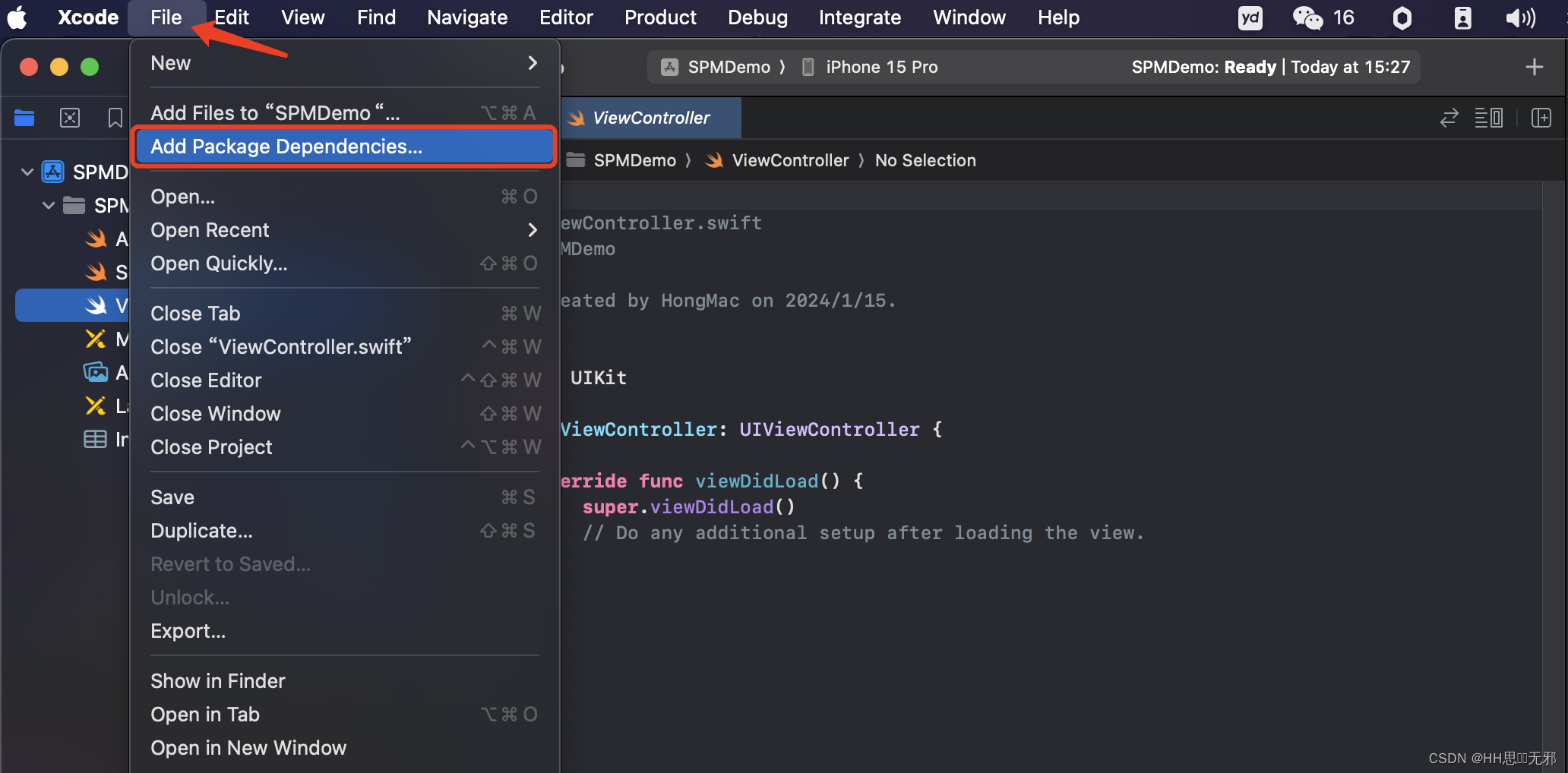Switch to the ViewController editor tab
The width and height of the screenshot is (1568, 773).
pos(651,118)
